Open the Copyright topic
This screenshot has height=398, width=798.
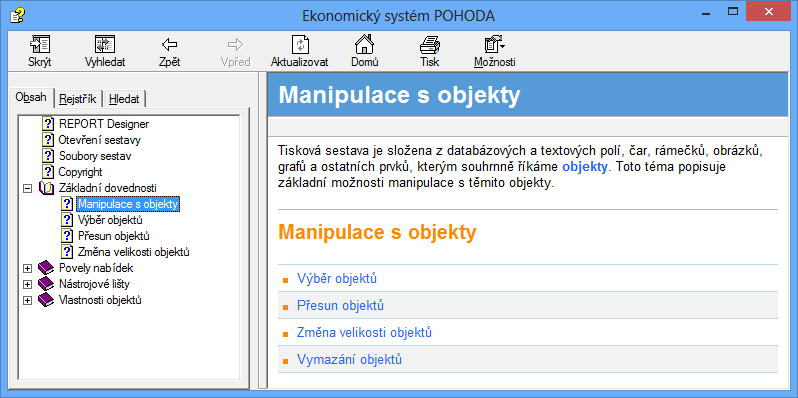pos(80,172)
